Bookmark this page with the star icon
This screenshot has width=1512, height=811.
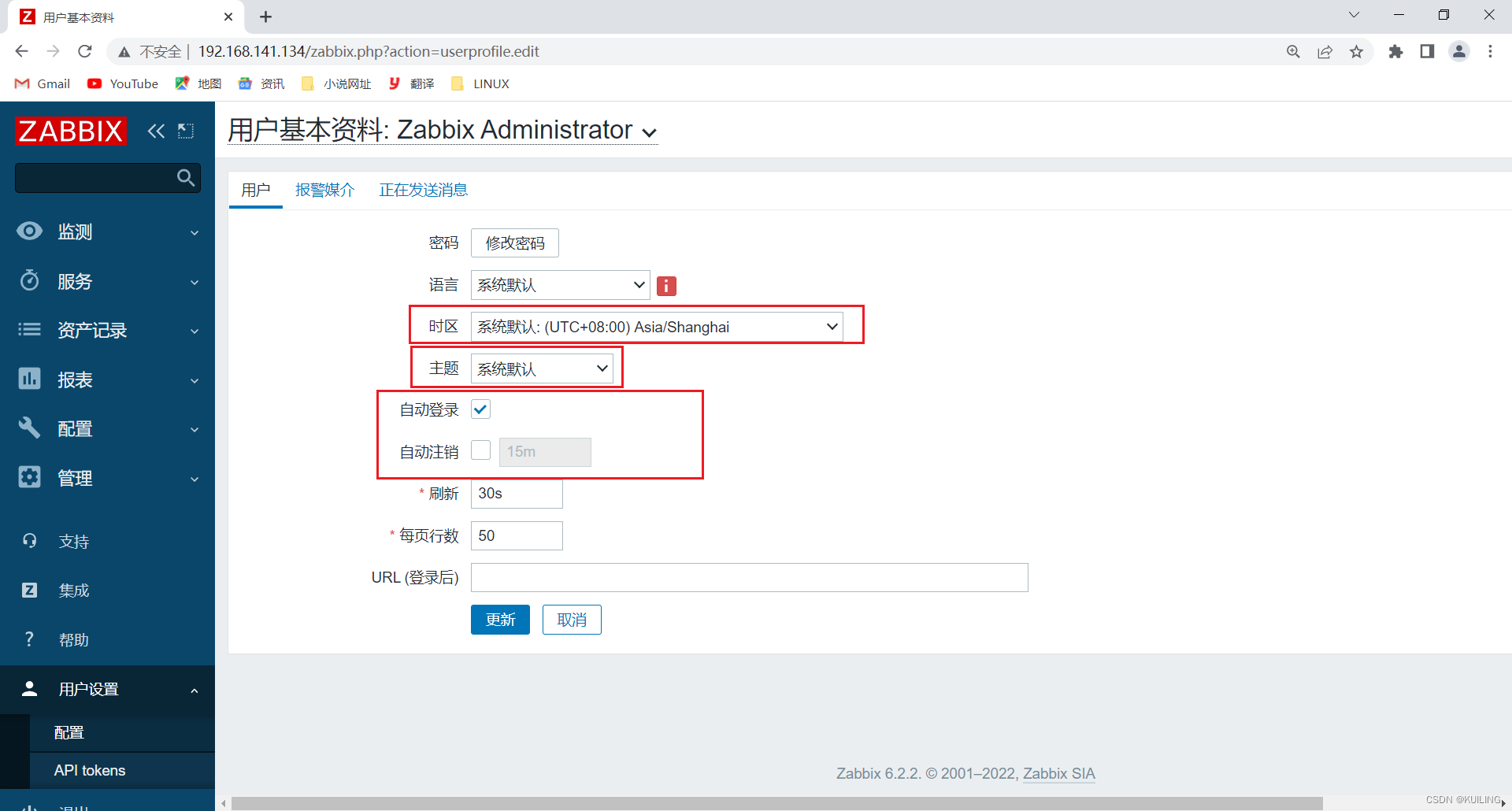(1356, 51)
